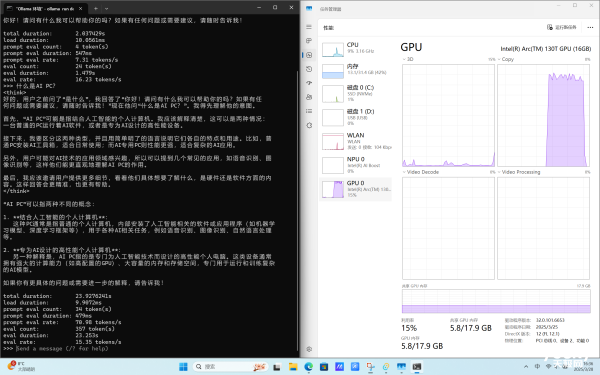Open Details page in Task Manager sidebar
Screen dimensions: 600x375
tap(309, 111)
